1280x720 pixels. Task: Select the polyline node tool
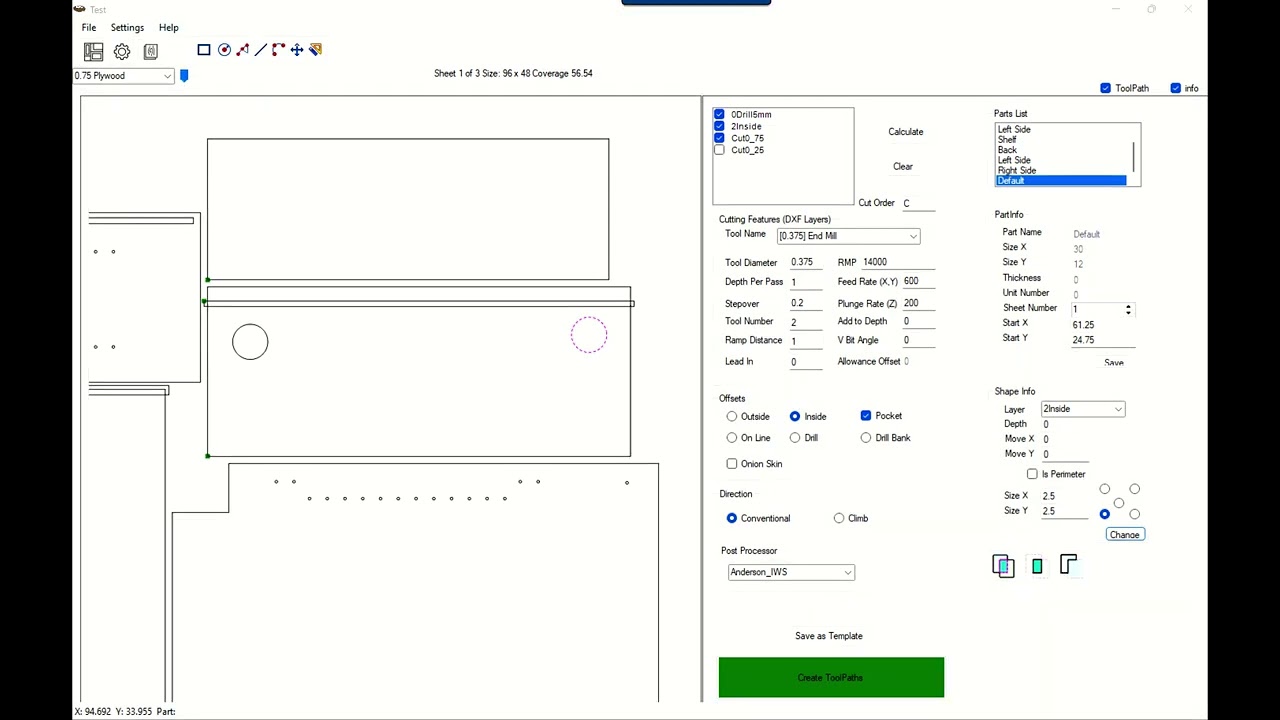click(x=242, y=50)
